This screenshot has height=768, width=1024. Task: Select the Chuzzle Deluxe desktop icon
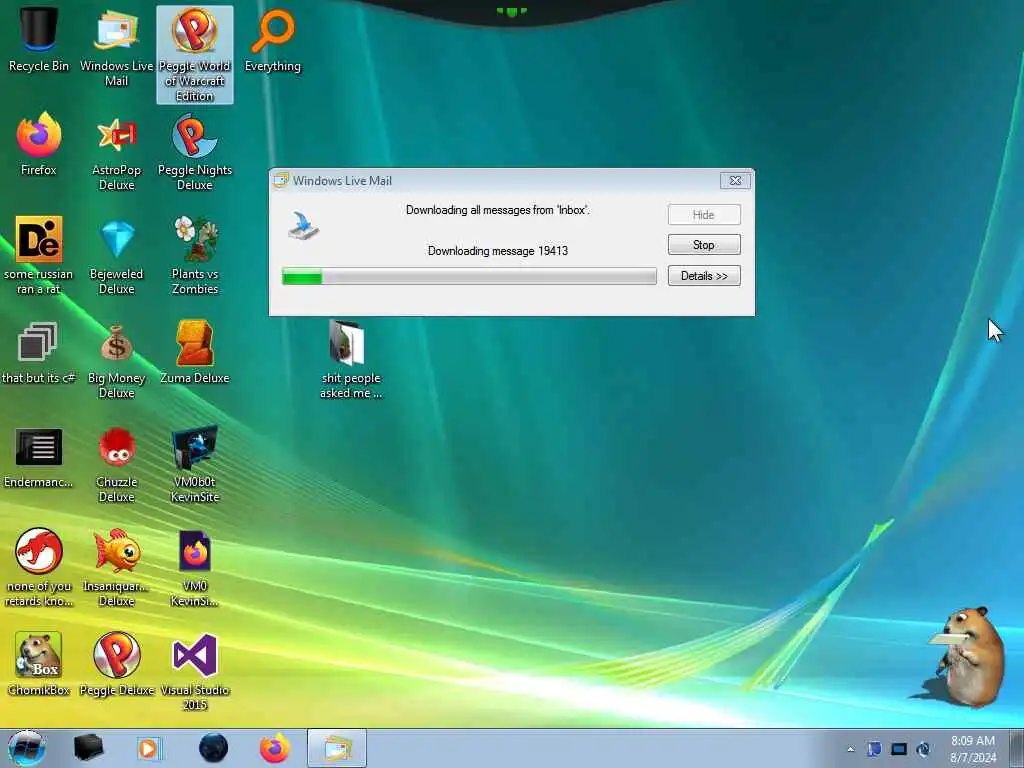pos(116,464)
